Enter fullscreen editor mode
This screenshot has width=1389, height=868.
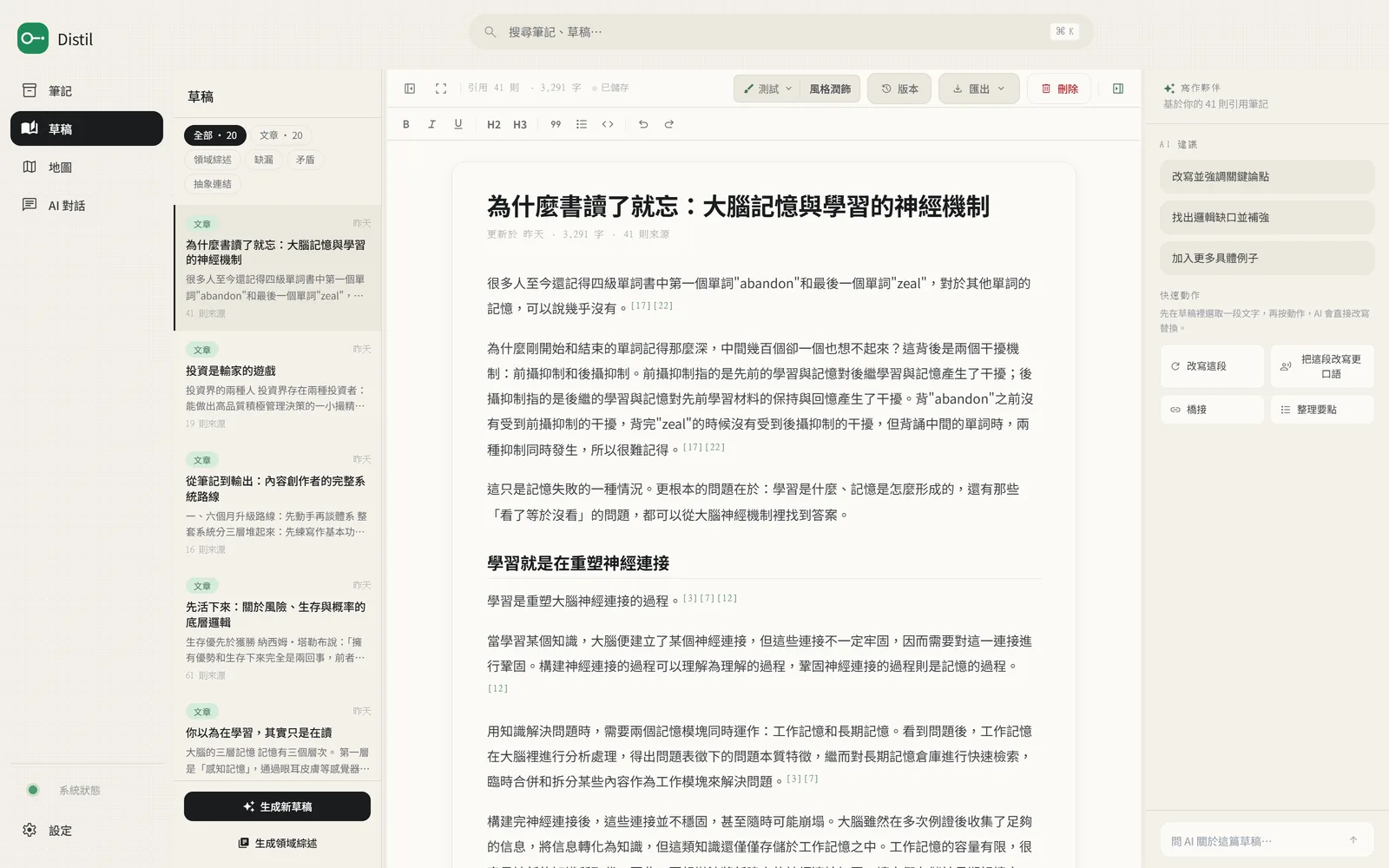(x=441, y=89)
